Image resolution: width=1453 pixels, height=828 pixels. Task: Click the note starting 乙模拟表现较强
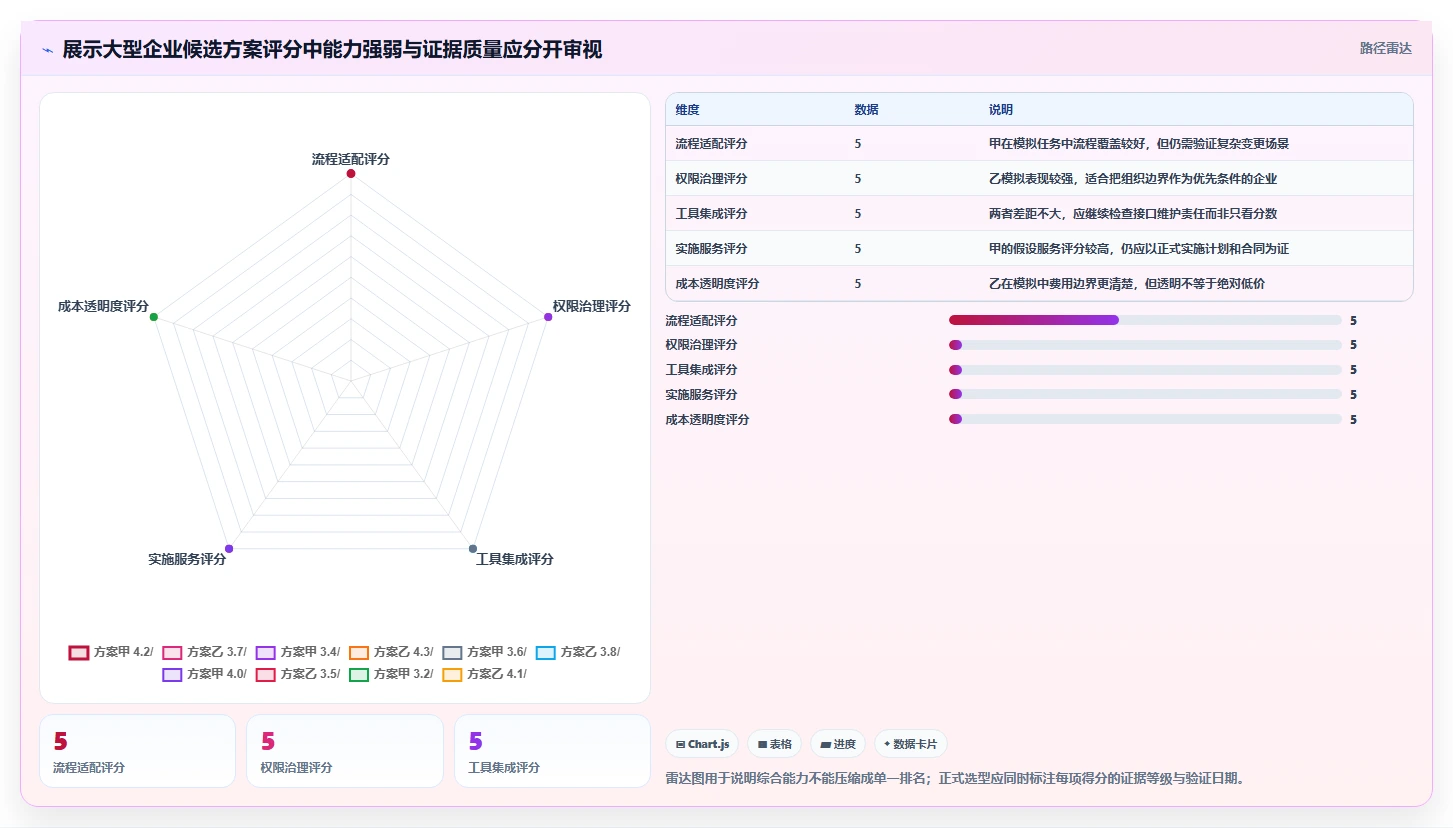tap(1133, 178)
